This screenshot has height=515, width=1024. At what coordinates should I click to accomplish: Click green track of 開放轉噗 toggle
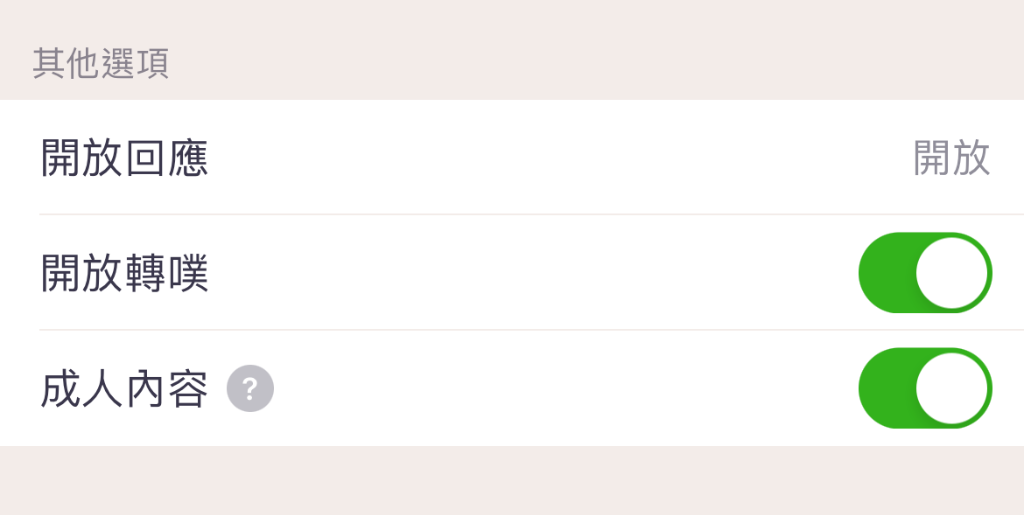pyautogui.click(x=887, y=273)
